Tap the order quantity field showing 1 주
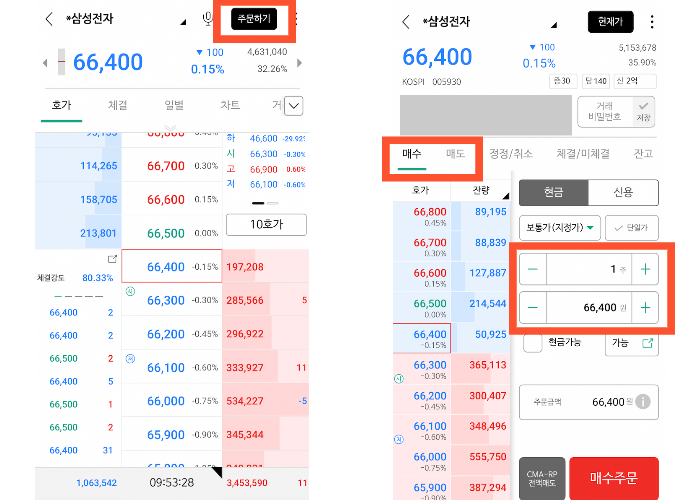 (589, 269)
